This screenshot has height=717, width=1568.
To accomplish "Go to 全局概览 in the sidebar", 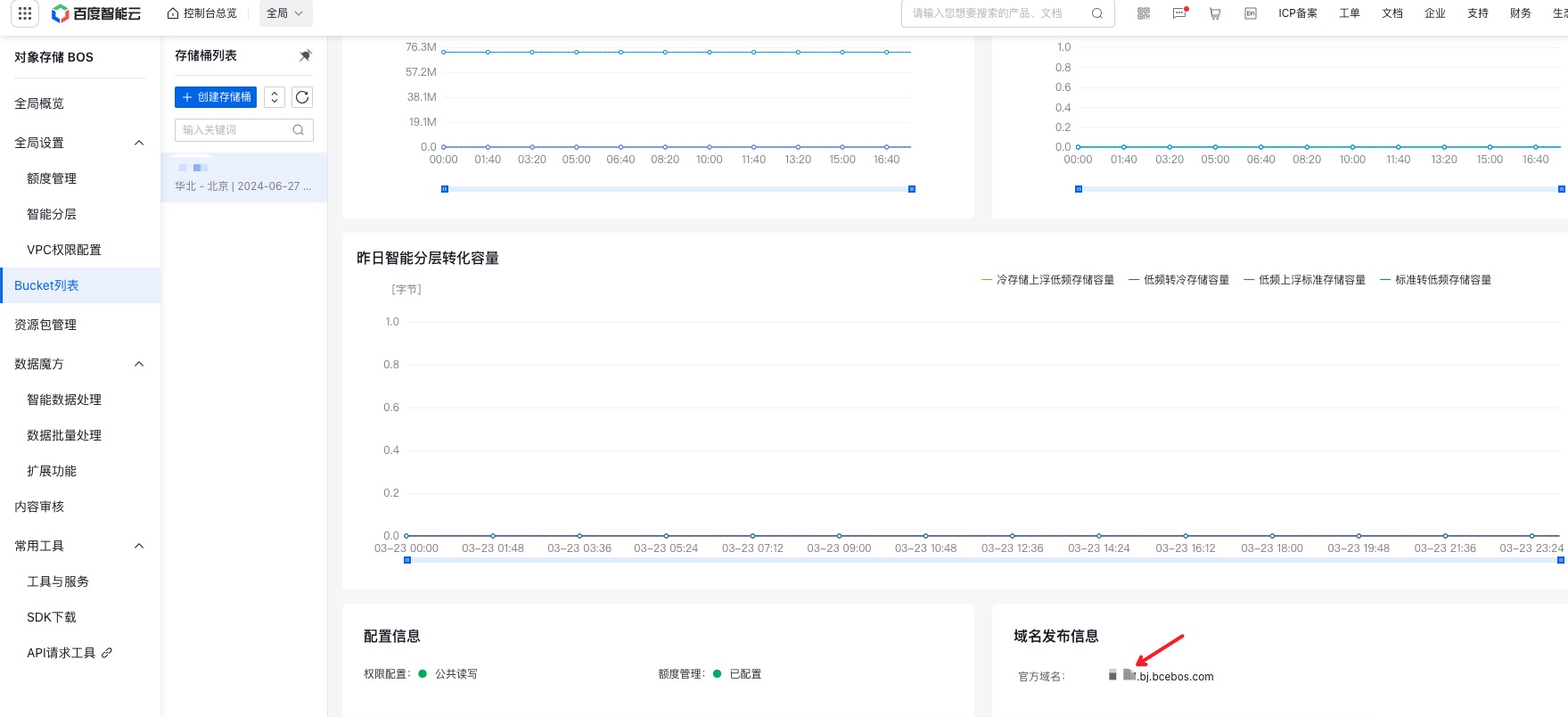I will pos(39,103).
